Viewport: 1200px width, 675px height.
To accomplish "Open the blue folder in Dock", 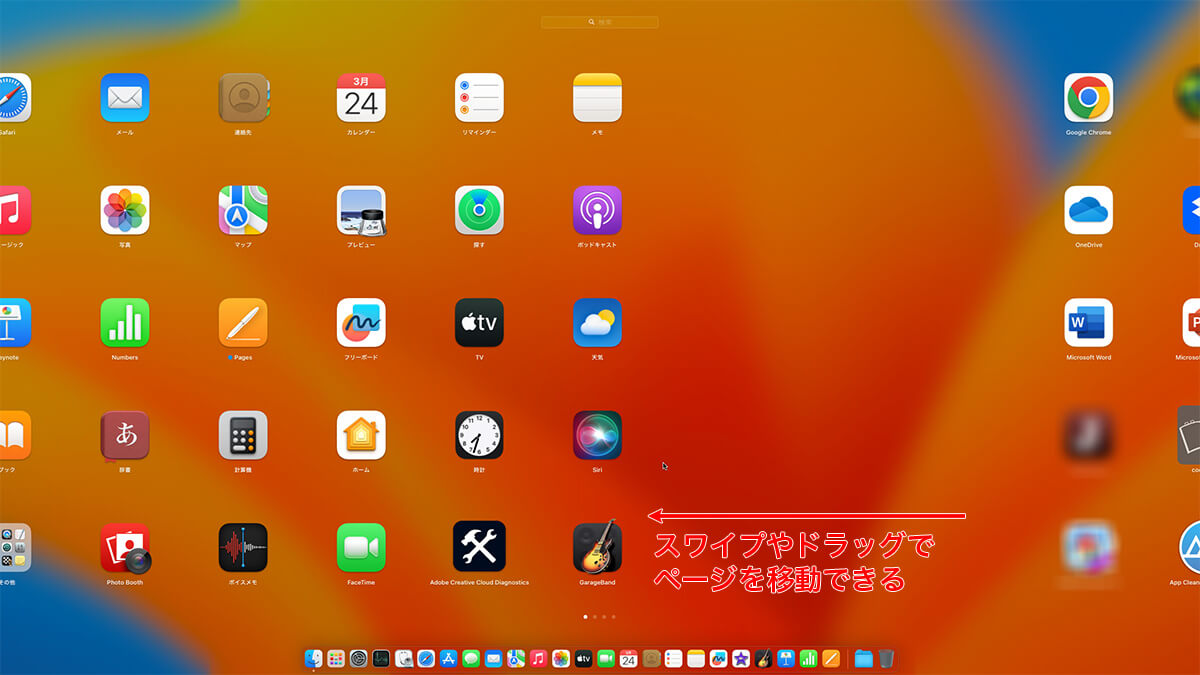I will click(863, 658).
